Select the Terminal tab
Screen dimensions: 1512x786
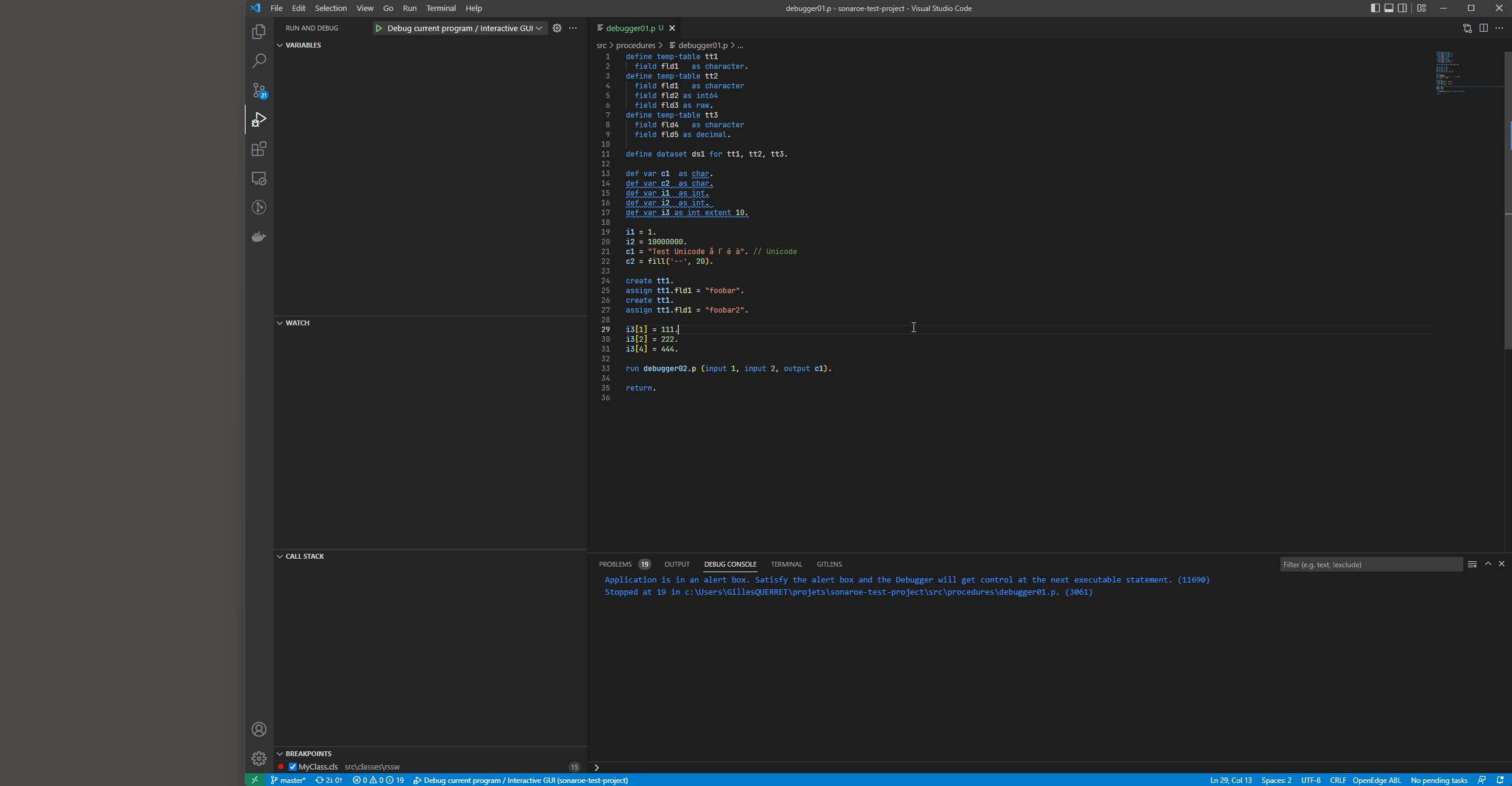pyautogui.click(x=786, y=564)
